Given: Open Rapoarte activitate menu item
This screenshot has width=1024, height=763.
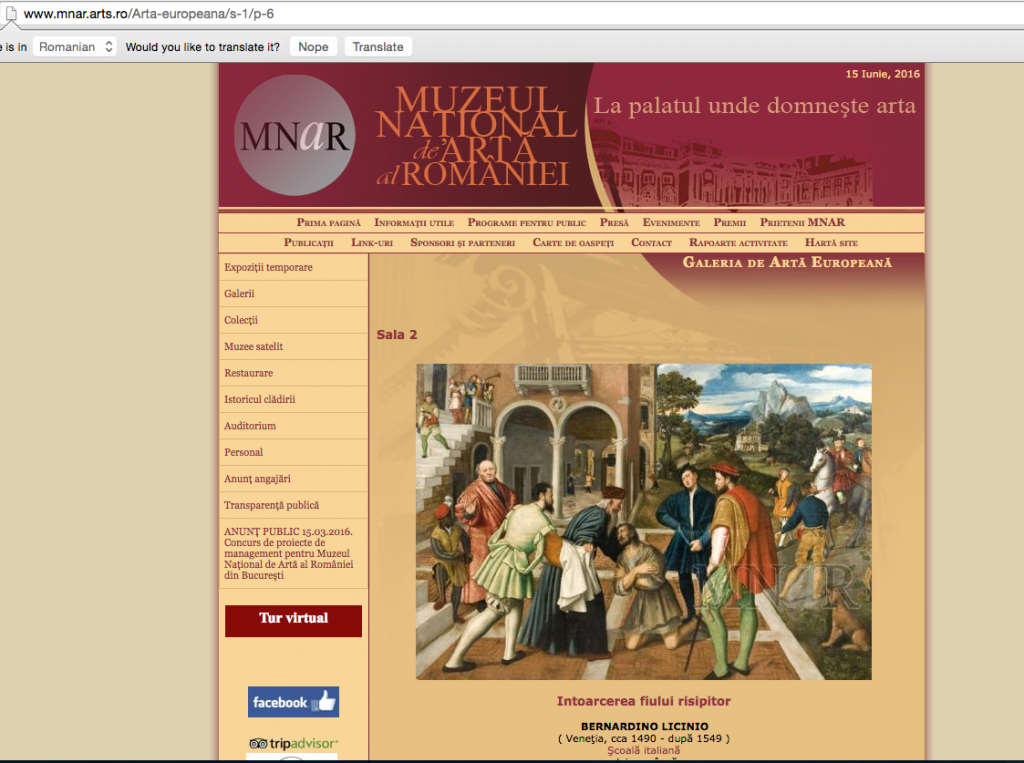Looking at the screenshot, I should click(x=739, y=242).
